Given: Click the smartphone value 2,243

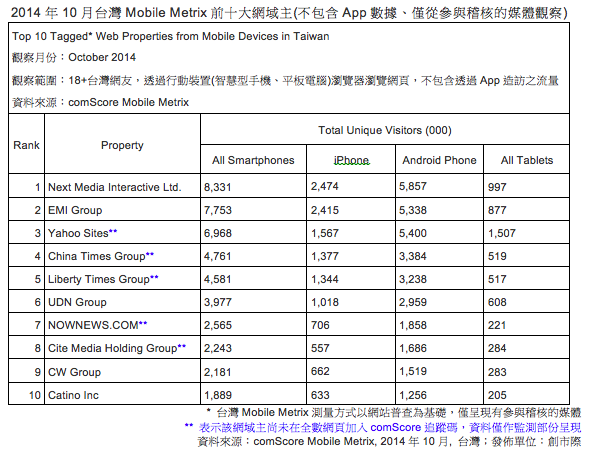Looking at the screenshot, I should [217, 348].
